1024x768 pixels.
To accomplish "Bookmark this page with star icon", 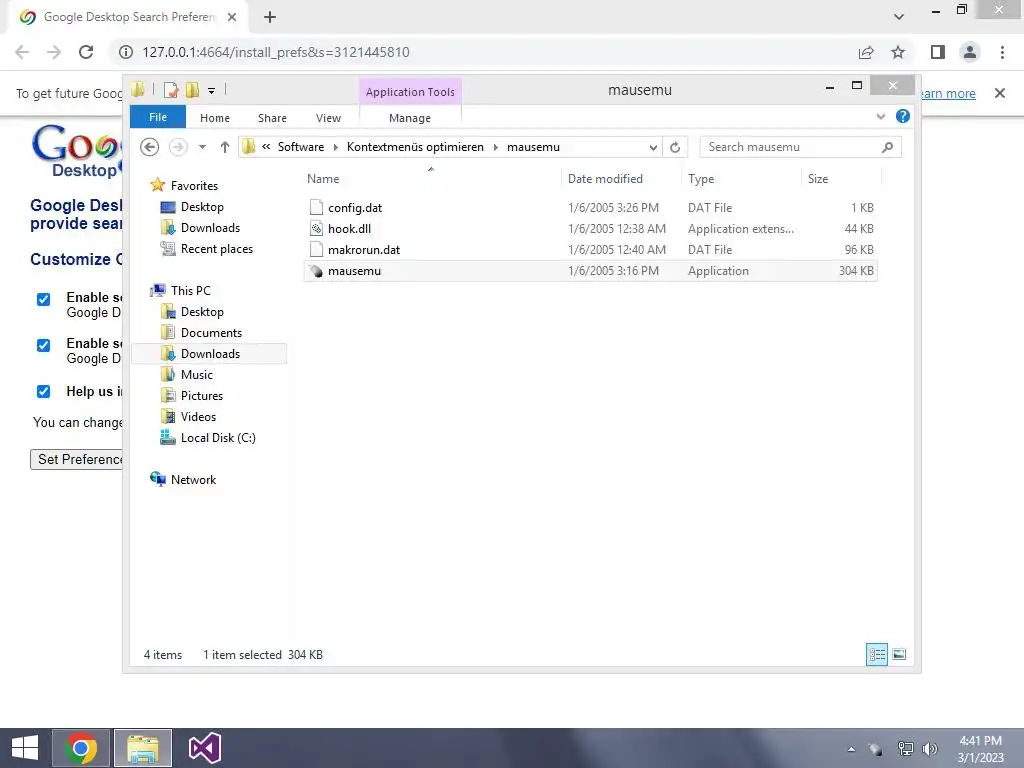I will tap(898, 52).
